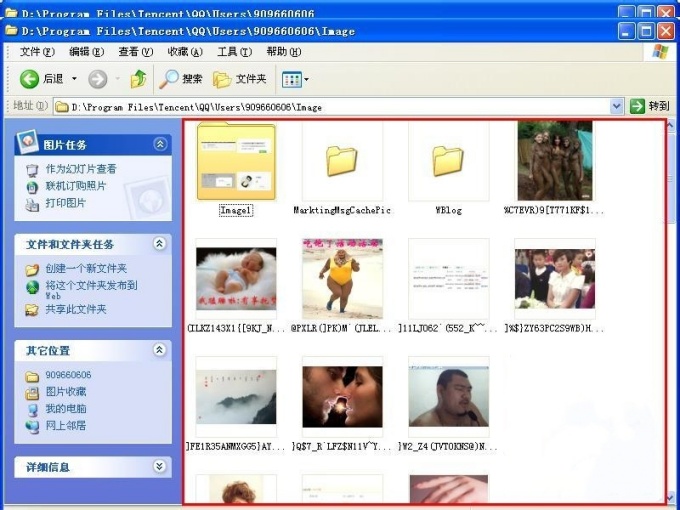Click the greyed Forward arrow button
Screen dimensions: 680x510
[98, 79]
